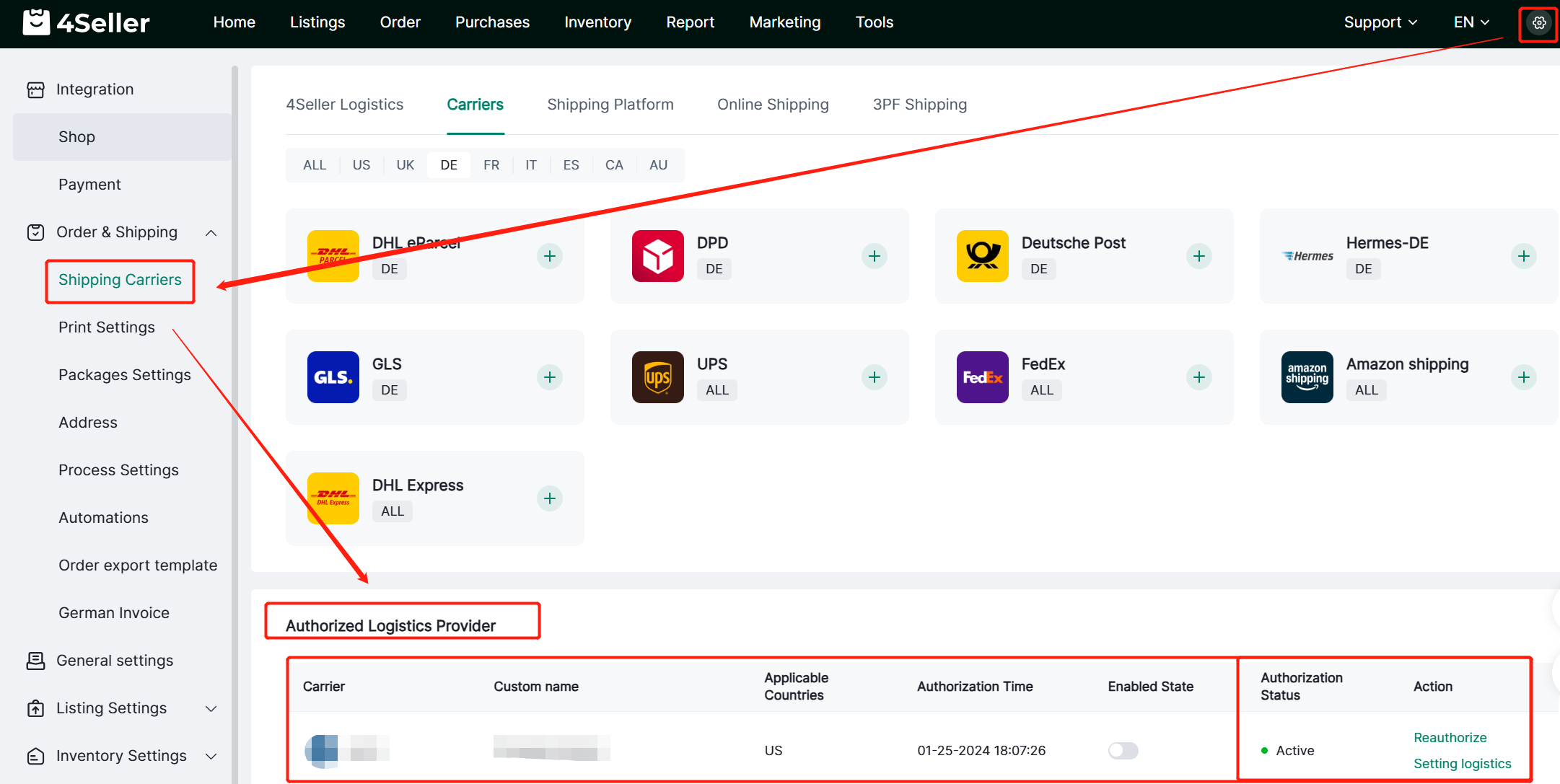Click the Reauthorize link

click(x=1450, y=738)
